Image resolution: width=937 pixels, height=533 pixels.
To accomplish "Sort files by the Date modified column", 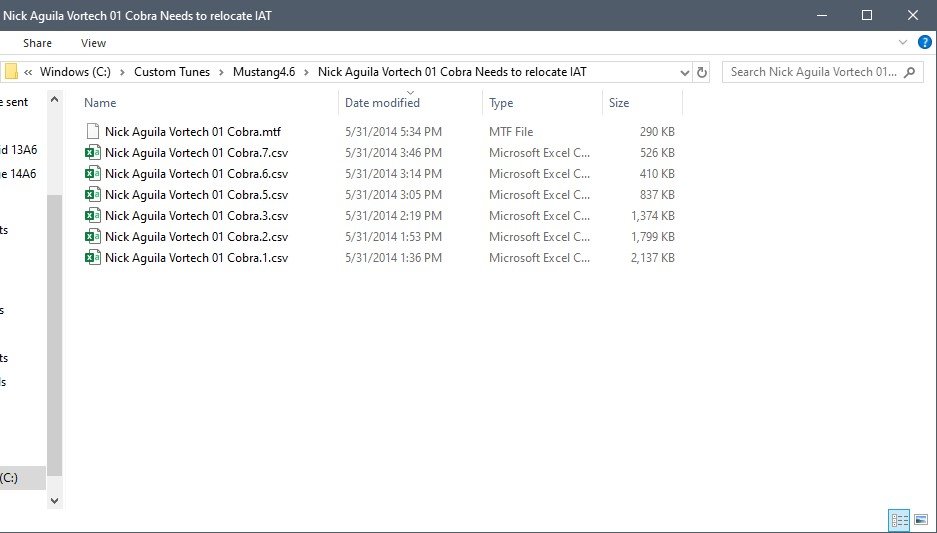I will pos(382,103).
